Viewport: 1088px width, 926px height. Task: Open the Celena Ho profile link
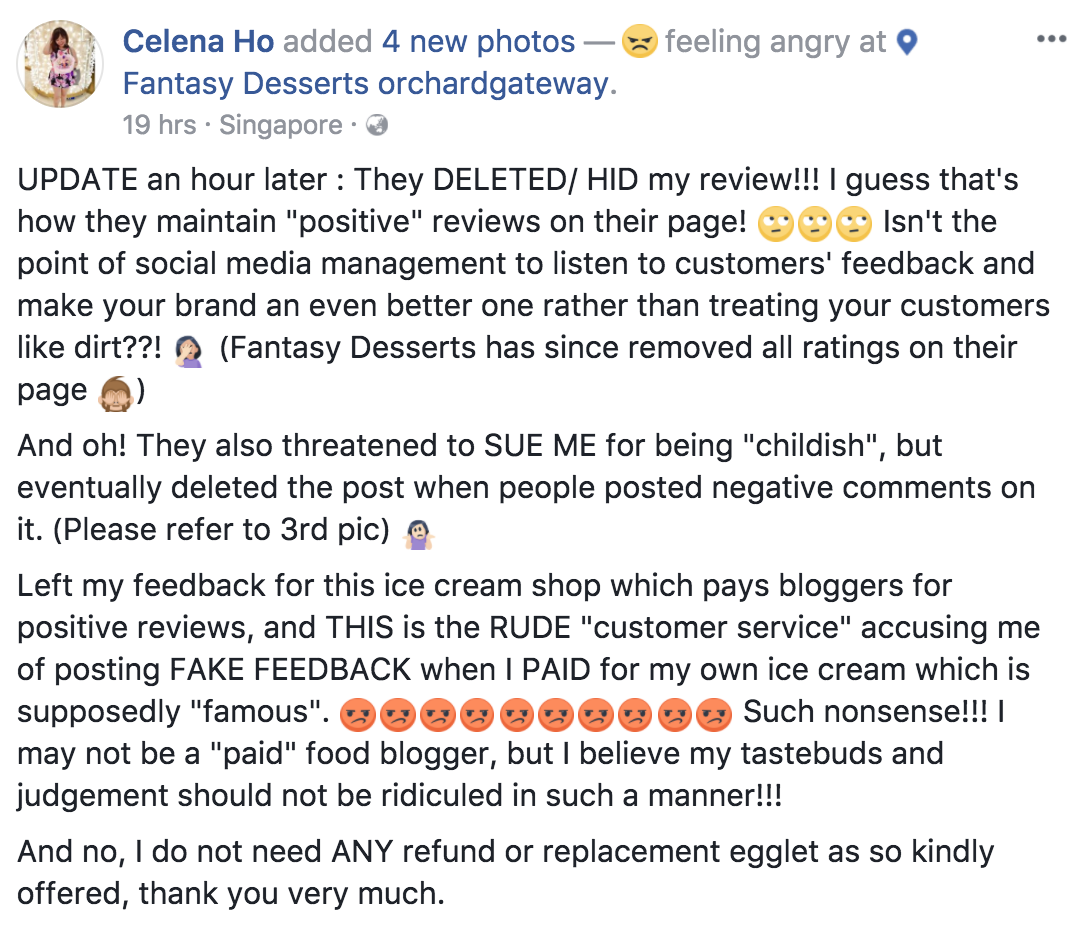point(198,42)
